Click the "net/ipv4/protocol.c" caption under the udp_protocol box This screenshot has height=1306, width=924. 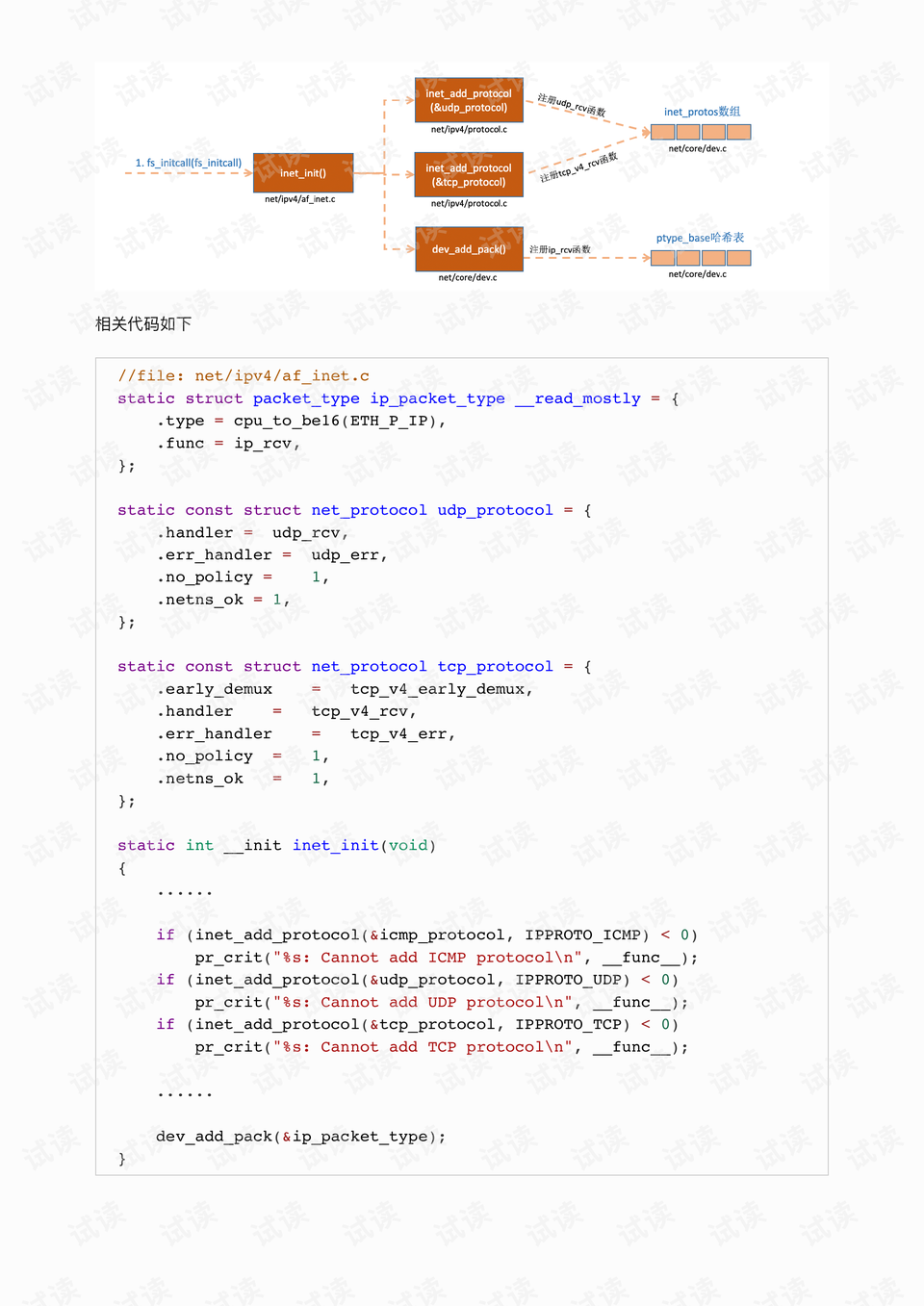click(469, 129)
